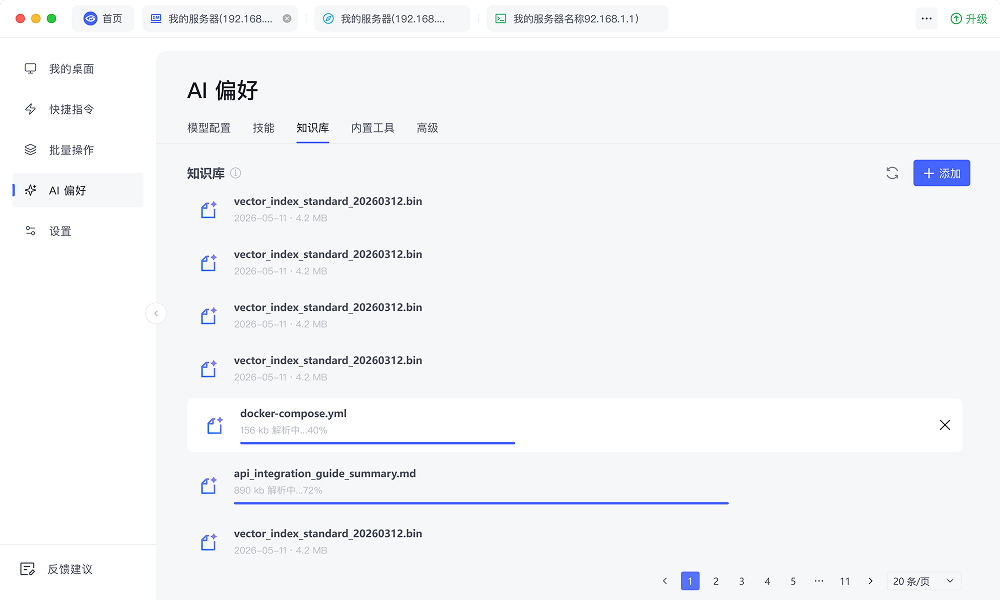Click api_integration_guide_summary.md file name
Image resolution: width=1000 pixels, height=600 pixels.
tap(325, 474)
